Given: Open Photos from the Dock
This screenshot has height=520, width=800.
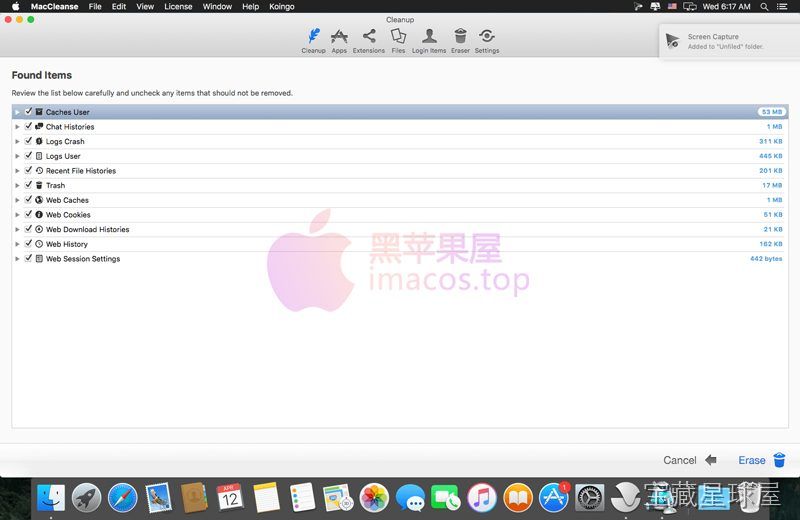Looking at the screenshot, I should coord(374,498).
